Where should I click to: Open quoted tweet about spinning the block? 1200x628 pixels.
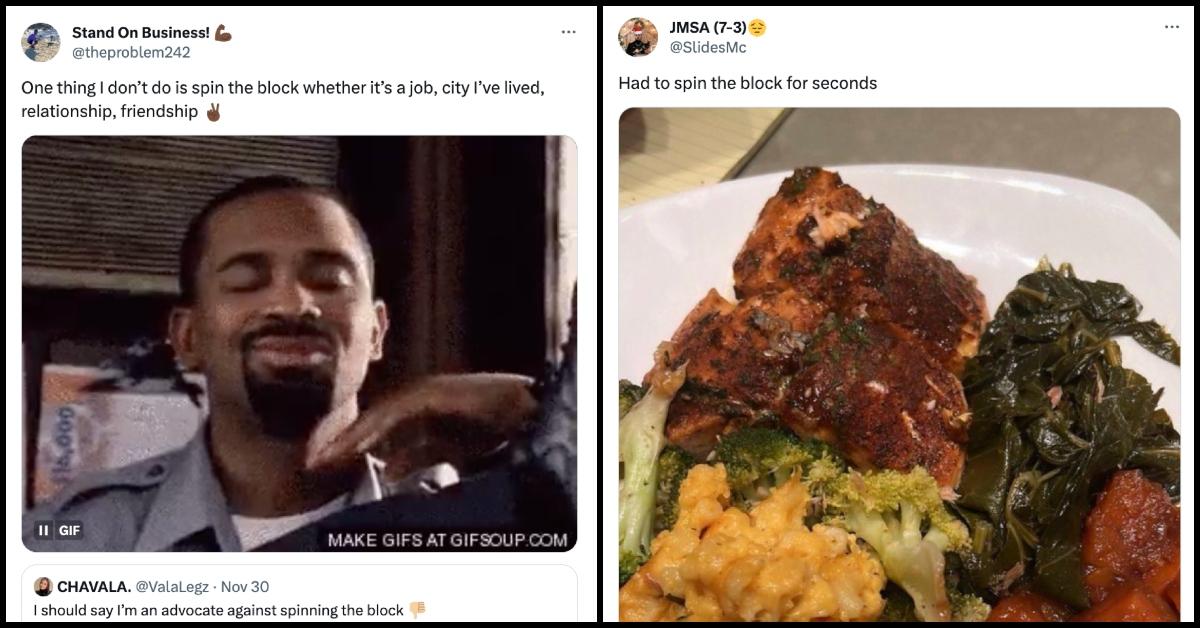[299, 595]
